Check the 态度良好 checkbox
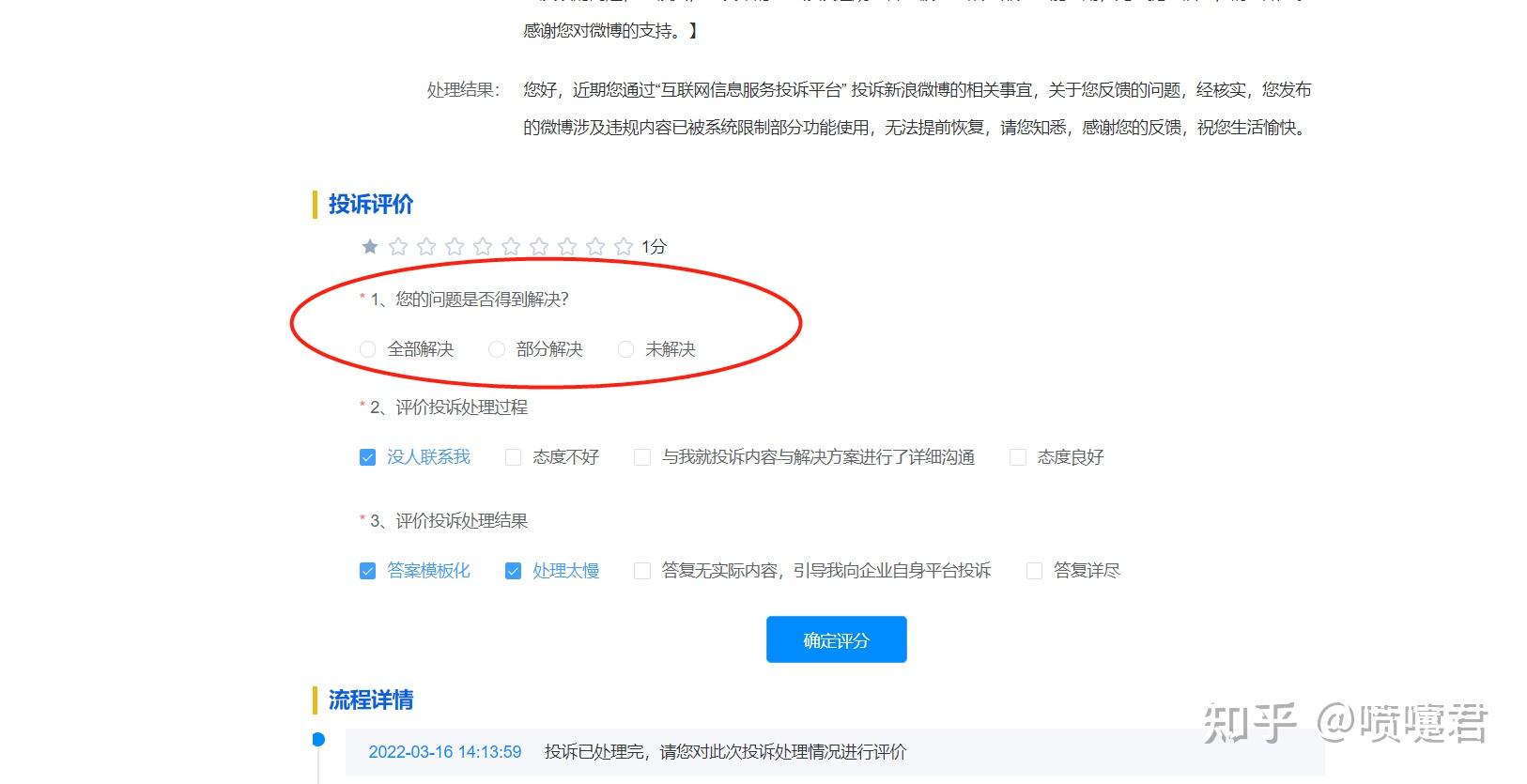 tap(1018, 457)
